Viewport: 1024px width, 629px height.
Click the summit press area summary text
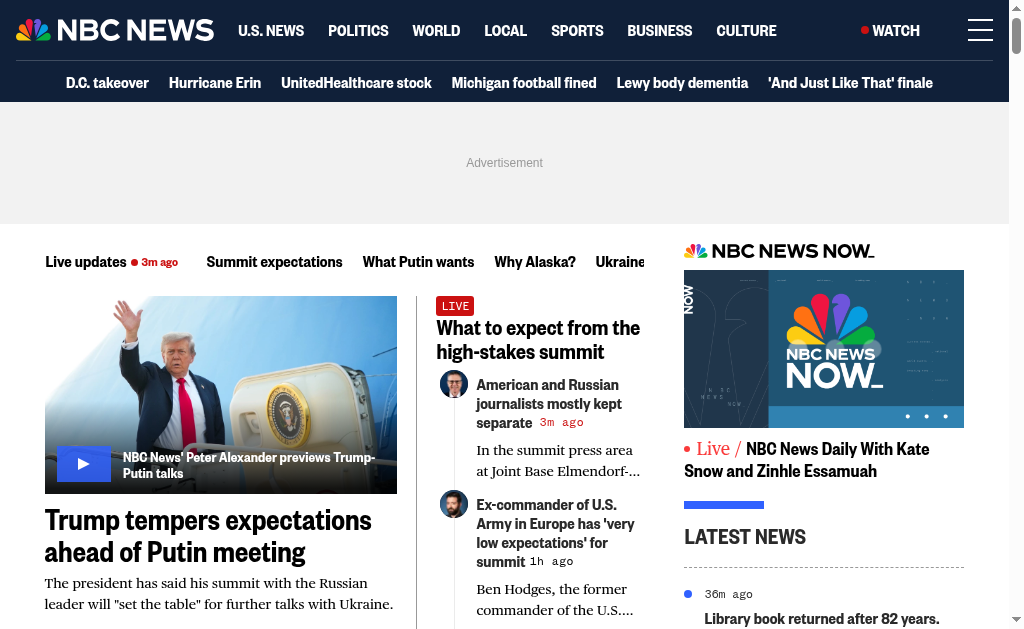[x=558, y=460]
